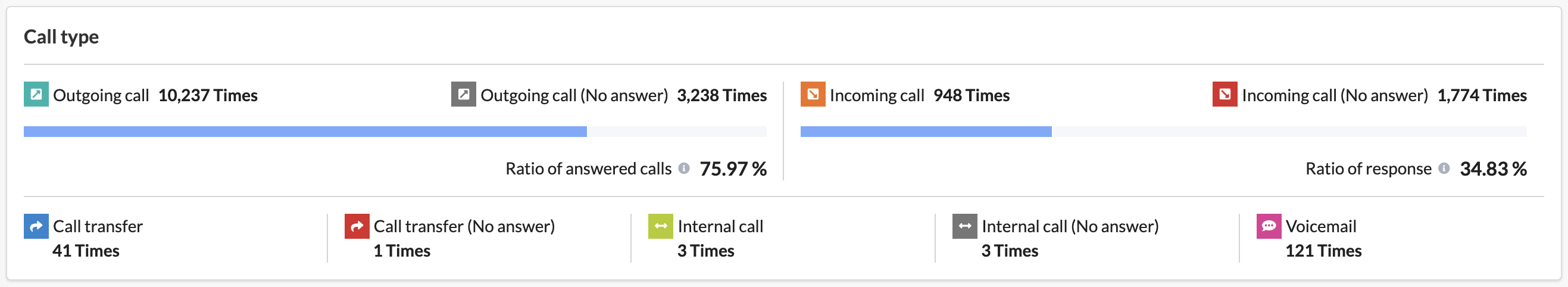Click the incoming response ratio progress bar

point(1163,132)
